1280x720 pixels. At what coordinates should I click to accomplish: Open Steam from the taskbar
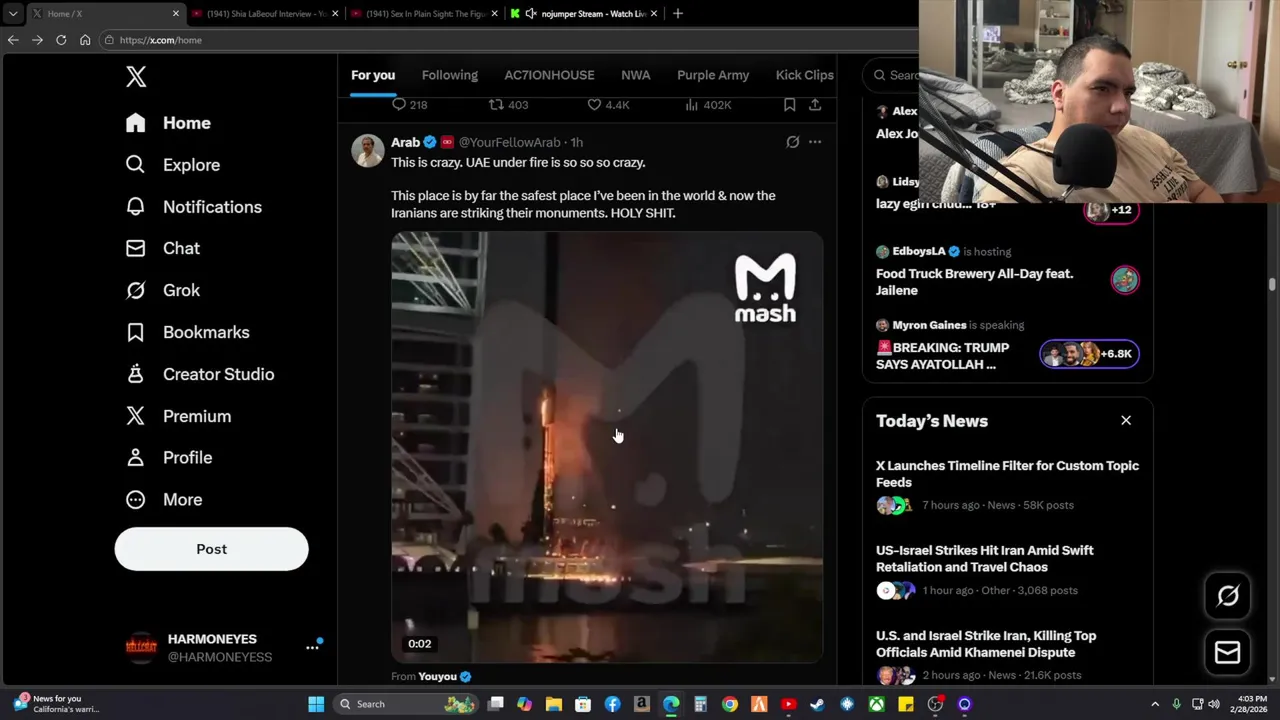817,704
